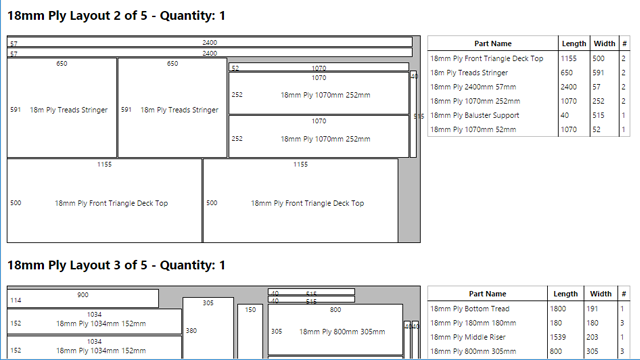Click the 18mm Ply Layout 3 of 5 heading
Screen dimensions: 640x360
pos(116,265)
